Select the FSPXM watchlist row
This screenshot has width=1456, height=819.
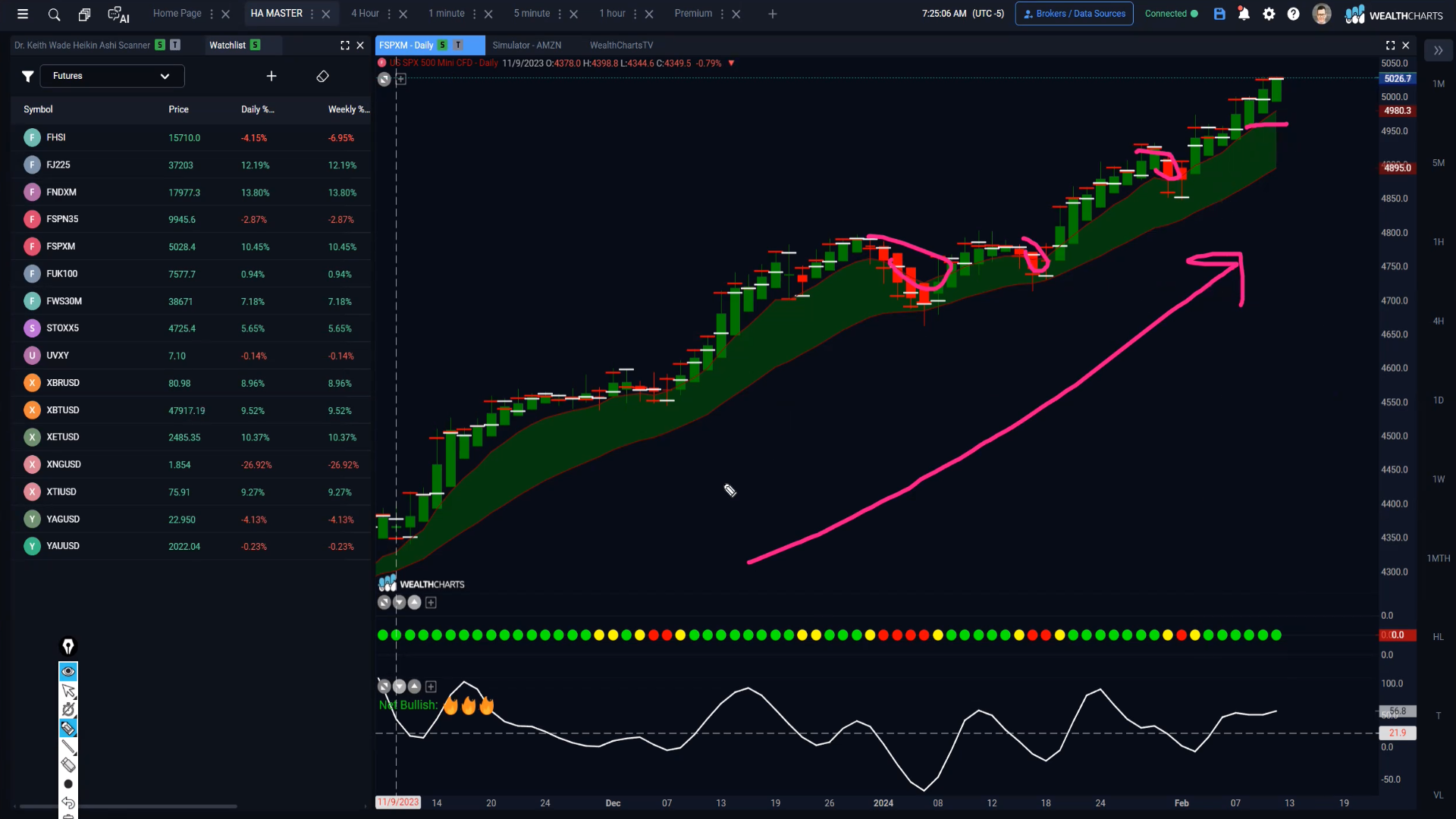(191, 246)
